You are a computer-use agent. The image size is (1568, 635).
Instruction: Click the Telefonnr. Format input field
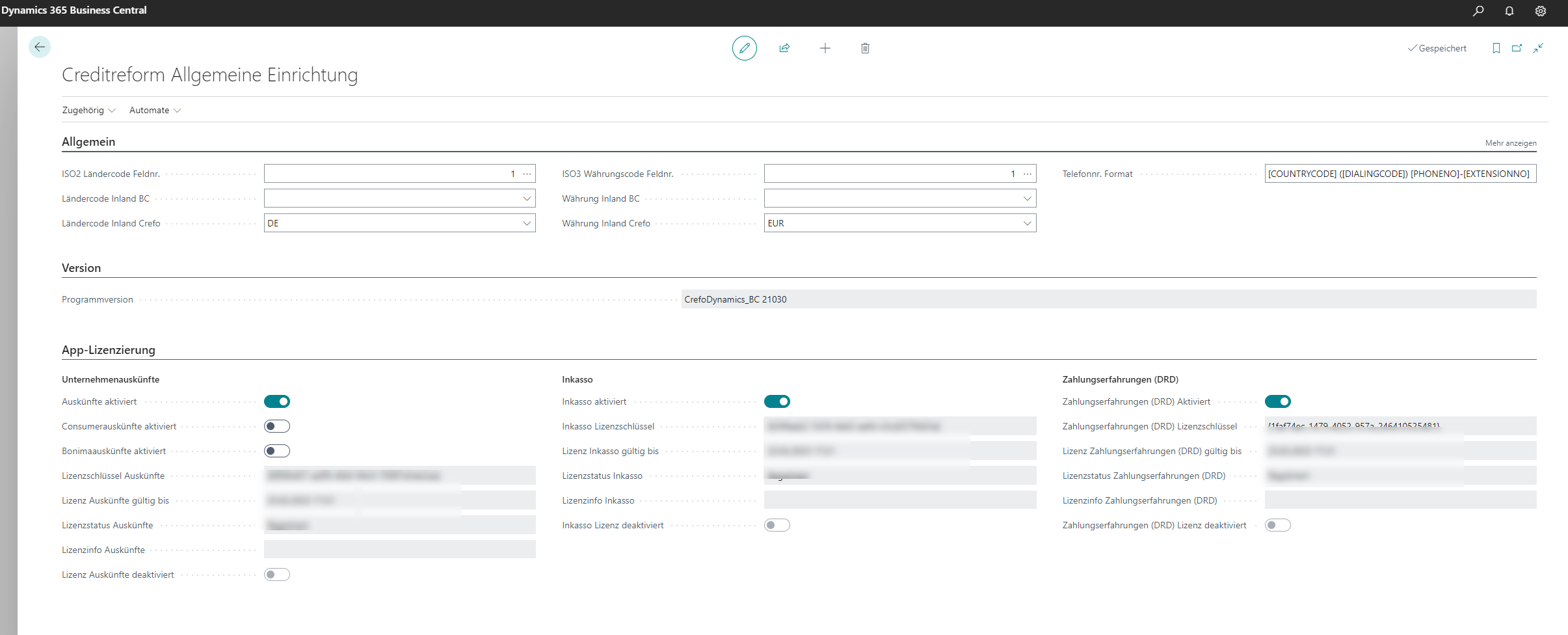1400,174
